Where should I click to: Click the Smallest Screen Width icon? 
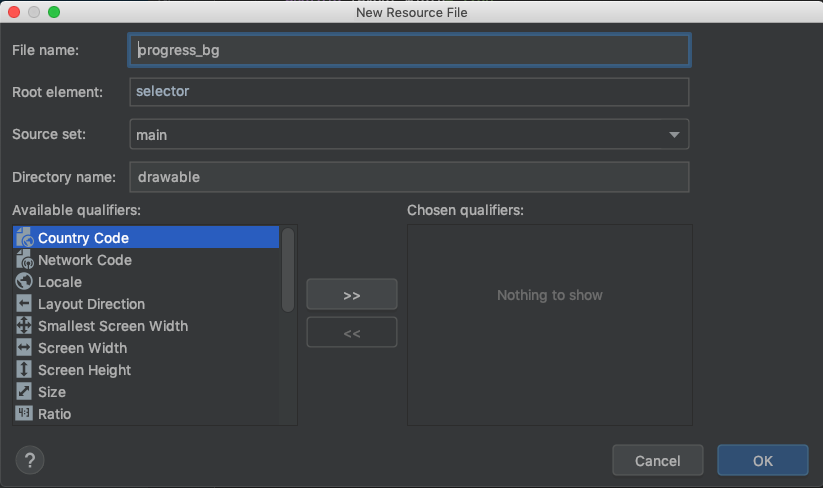[24, 326]
